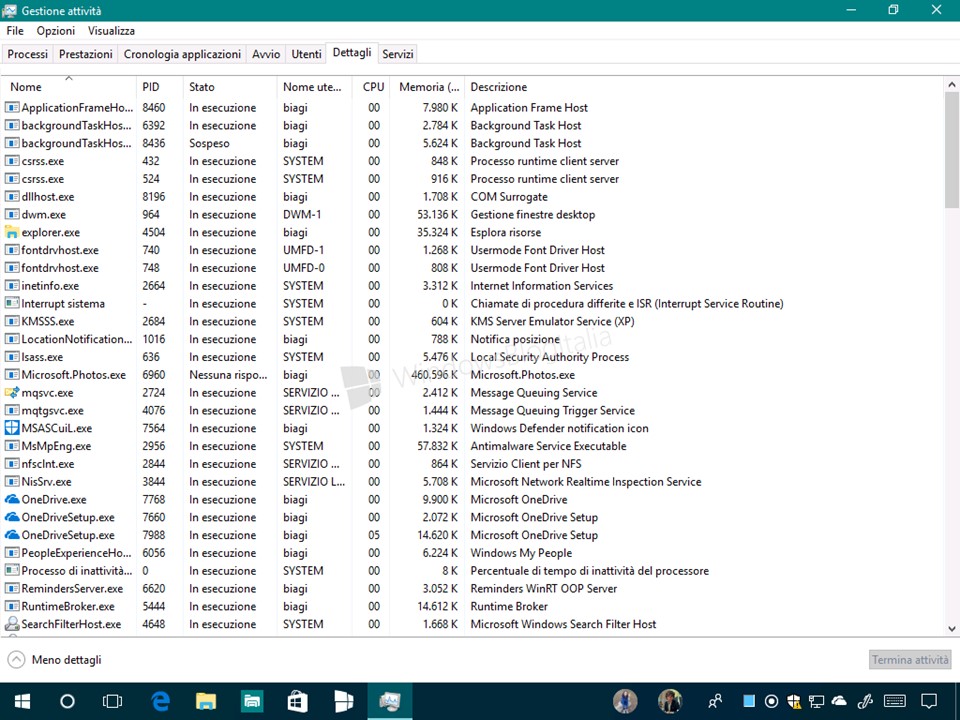
Task: Open the Windows Start menu
Action: (23, 702)
